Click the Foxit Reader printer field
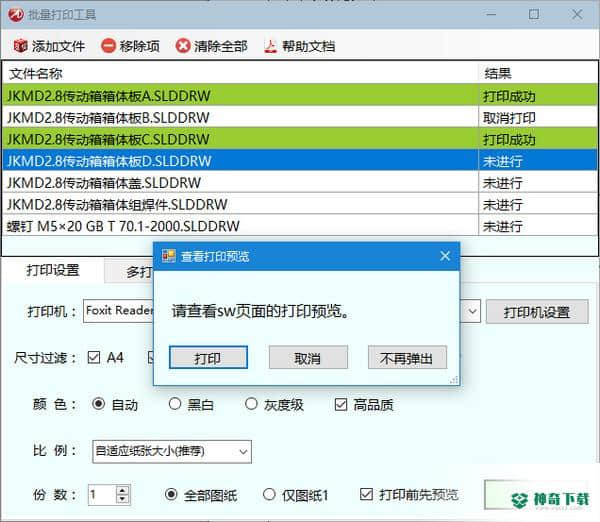600x522 pixels. 118,311
